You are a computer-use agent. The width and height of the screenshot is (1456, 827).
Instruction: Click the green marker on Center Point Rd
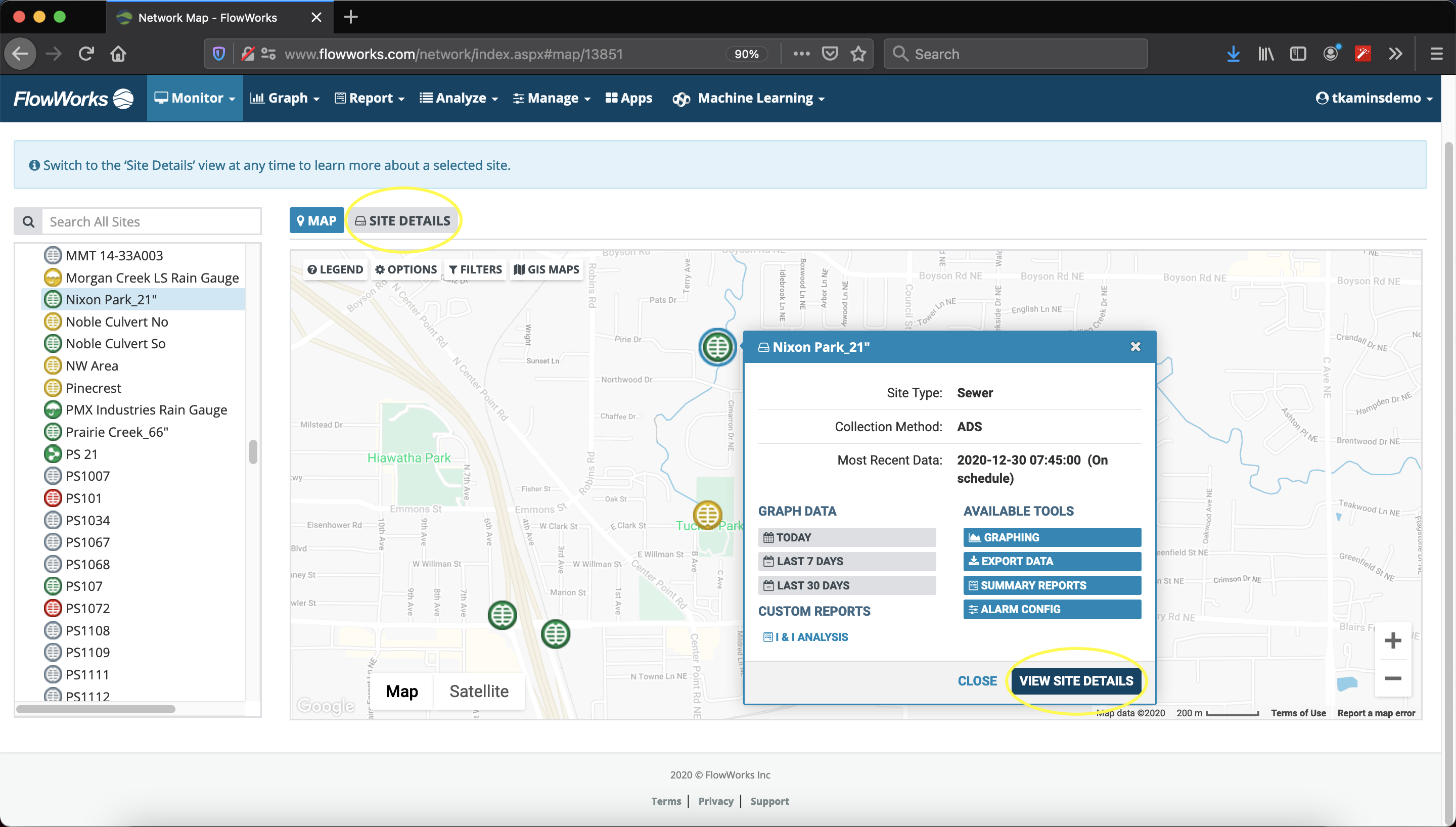tap(556, 634)
